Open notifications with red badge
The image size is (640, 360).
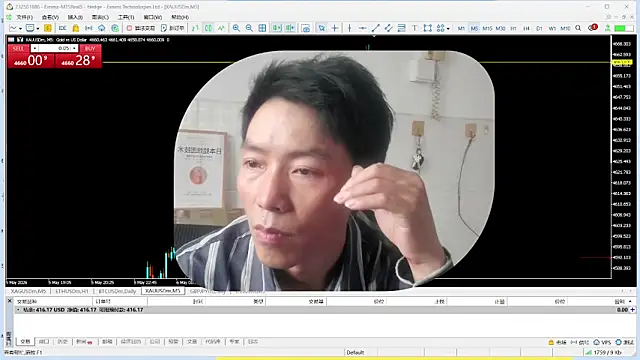(x=593, y=28)
